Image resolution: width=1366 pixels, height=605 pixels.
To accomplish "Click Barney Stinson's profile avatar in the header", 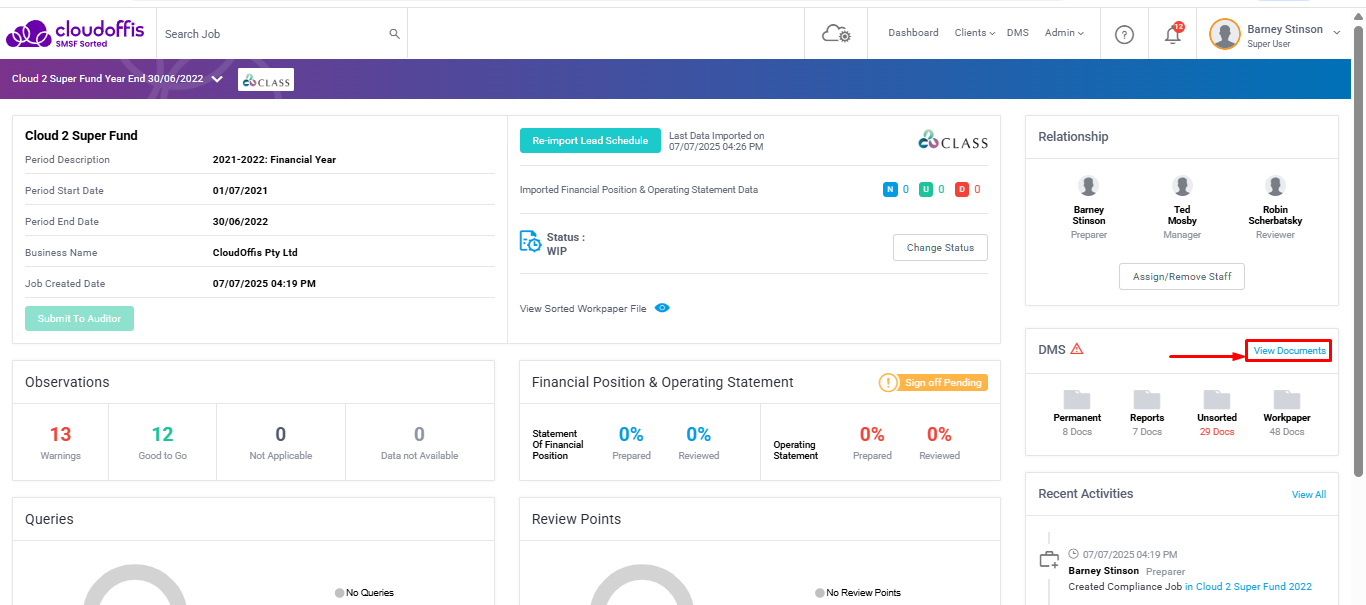I will click(1225, 34).
